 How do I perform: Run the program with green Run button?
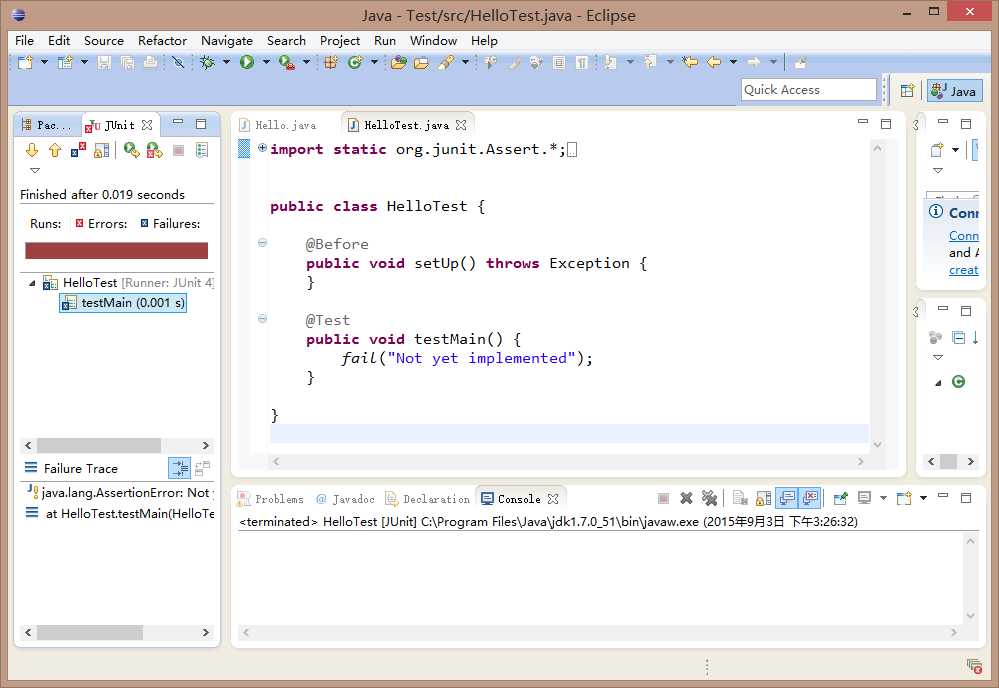247,62
